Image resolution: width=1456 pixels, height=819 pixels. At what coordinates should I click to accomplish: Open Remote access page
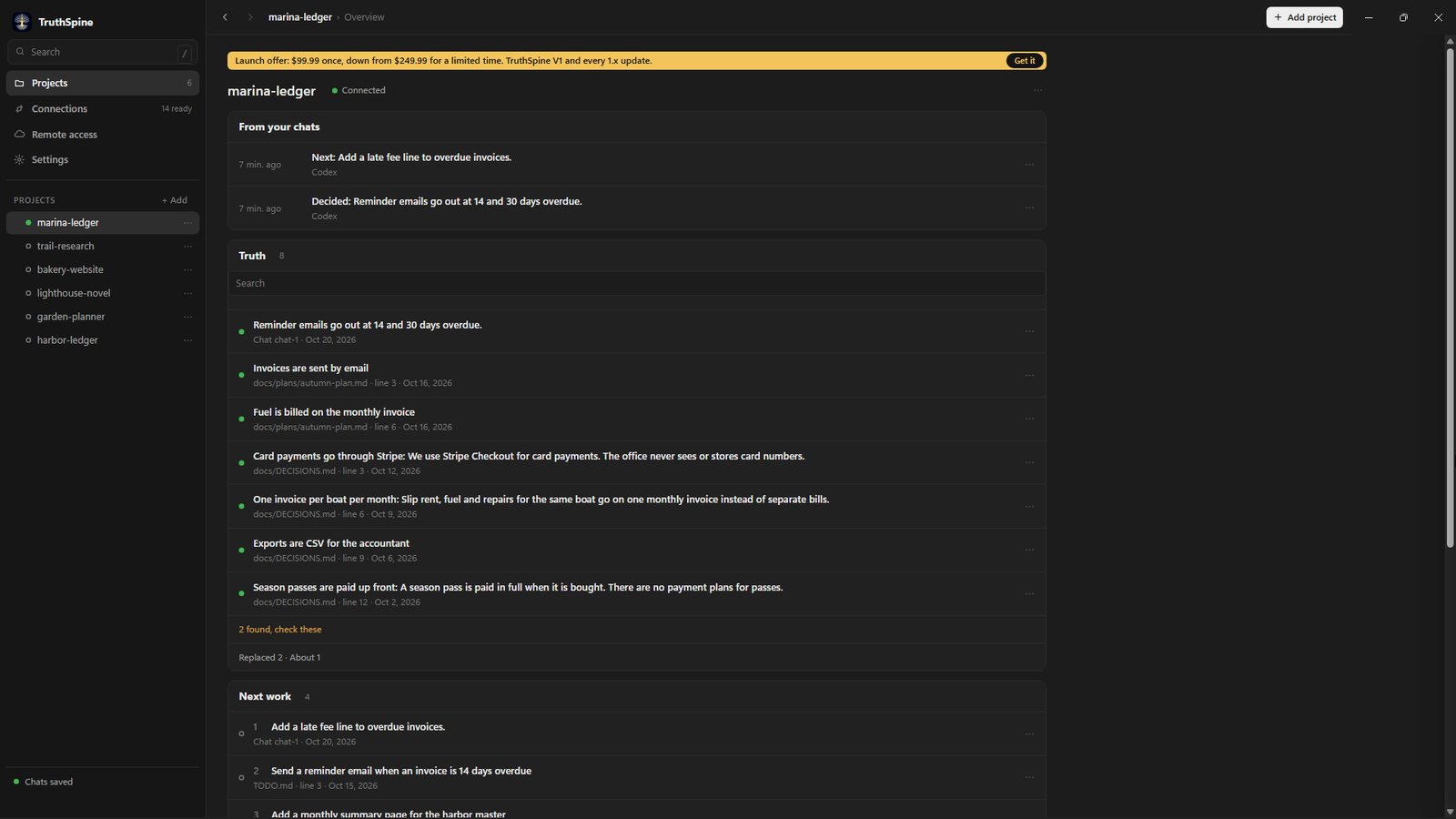tap(103, 135)
